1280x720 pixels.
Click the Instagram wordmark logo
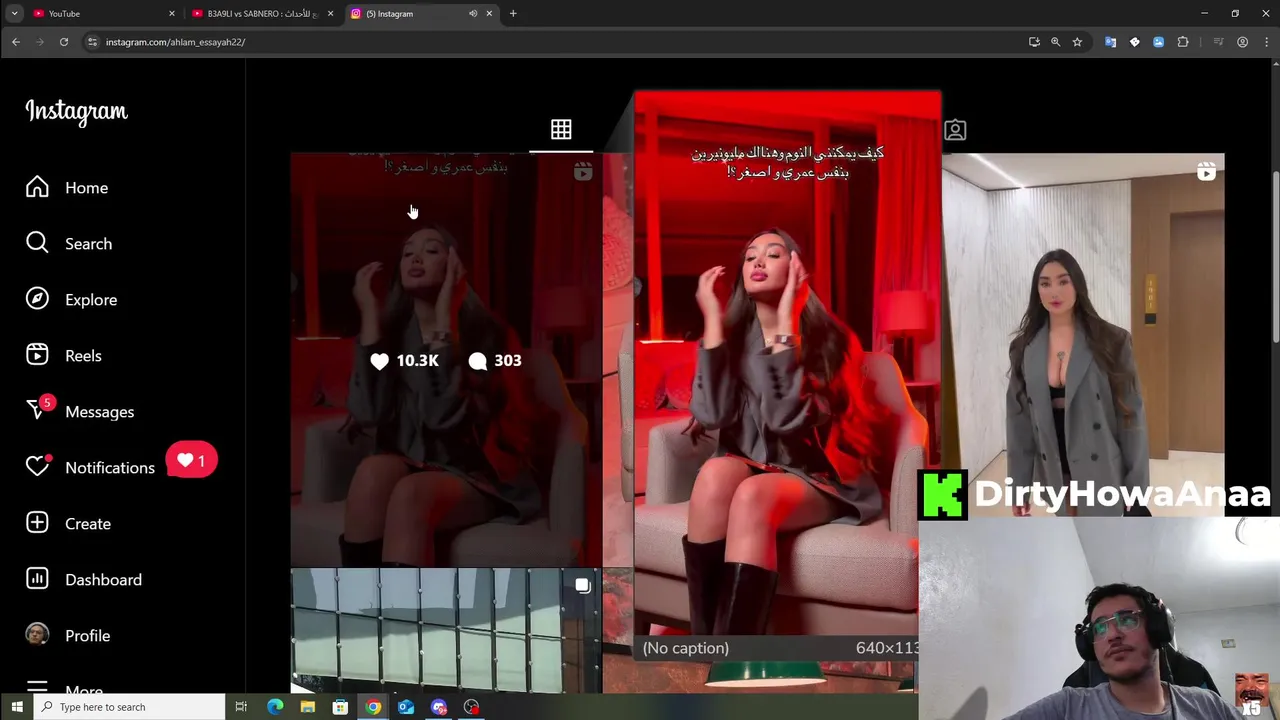click(x=77, y=112)
